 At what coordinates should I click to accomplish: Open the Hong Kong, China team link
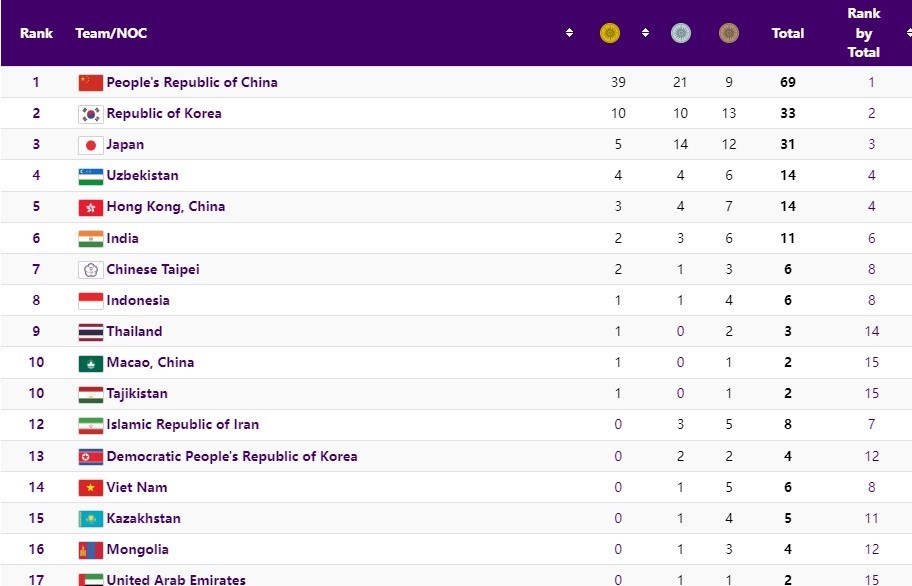coord(165,207)
